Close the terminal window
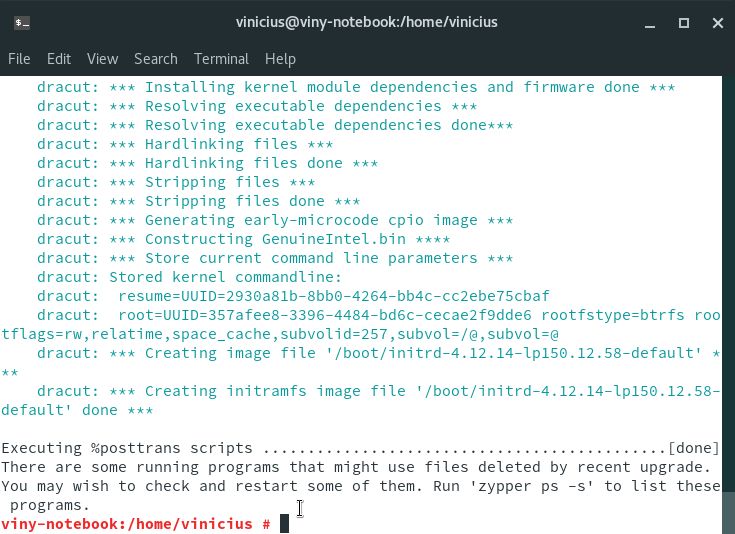Screen dimensions: 735x534 718,23
